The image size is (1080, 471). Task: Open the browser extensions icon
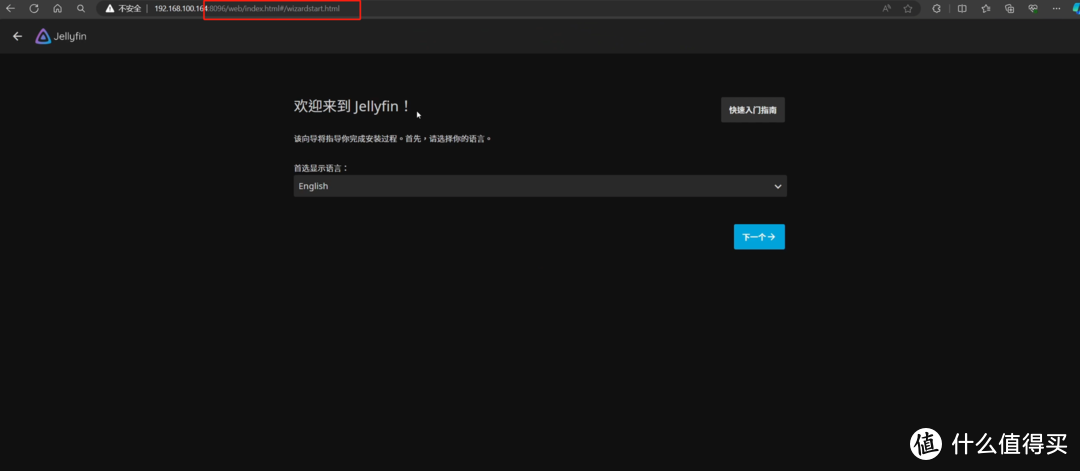pos(936,8)
